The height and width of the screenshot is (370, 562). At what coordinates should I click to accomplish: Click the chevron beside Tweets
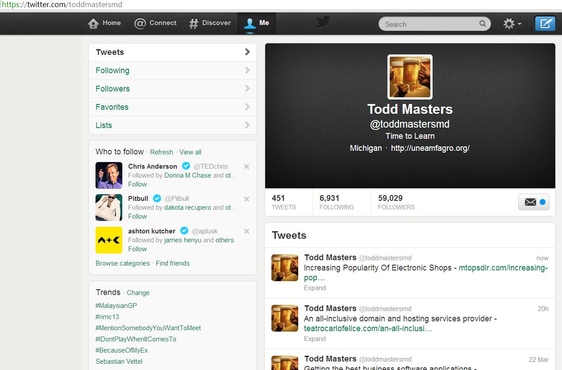pyautogui.click(x=247, y=52)
